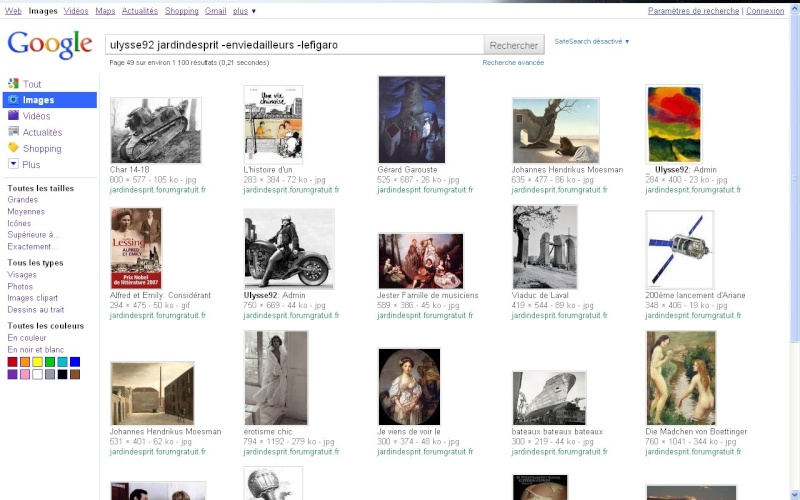Pick the green color swatch
The image size is (800, 500).
pyautogui.click(x=50, y=362)
